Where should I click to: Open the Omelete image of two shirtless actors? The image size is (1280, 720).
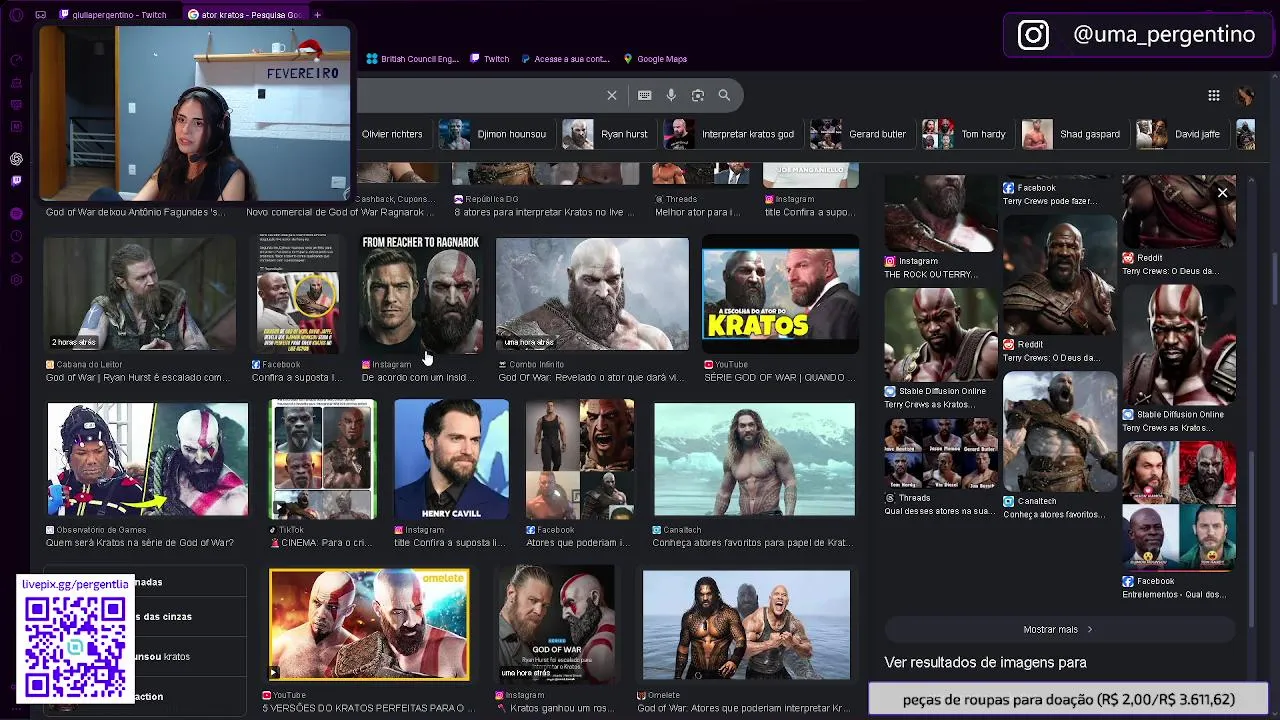746,625
